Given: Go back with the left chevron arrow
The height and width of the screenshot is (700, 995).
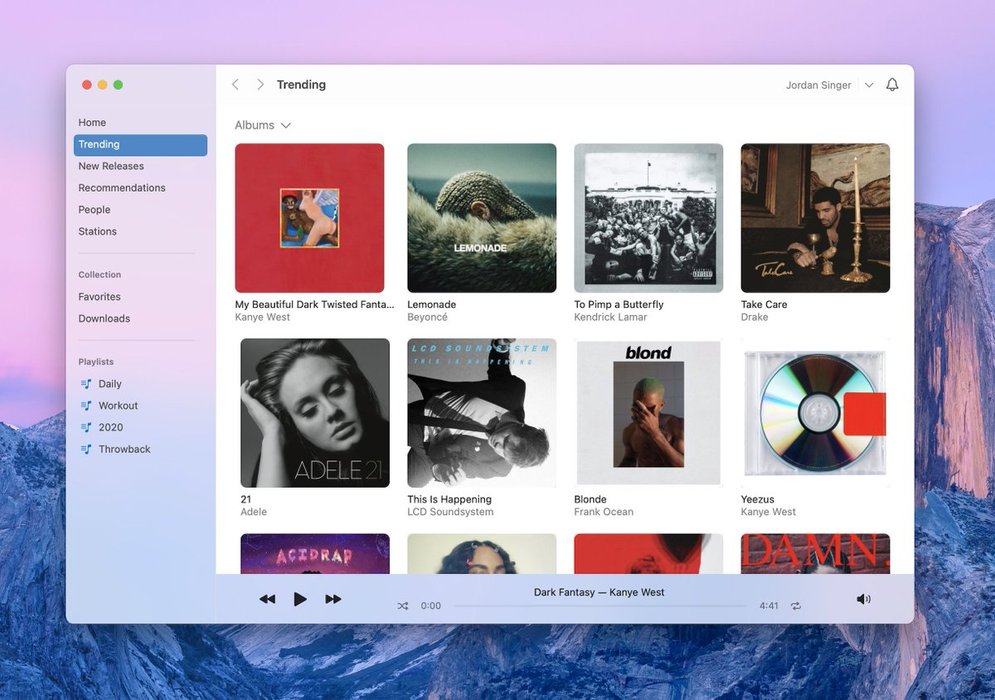Looking at the screenshot, I should point(235,84).
